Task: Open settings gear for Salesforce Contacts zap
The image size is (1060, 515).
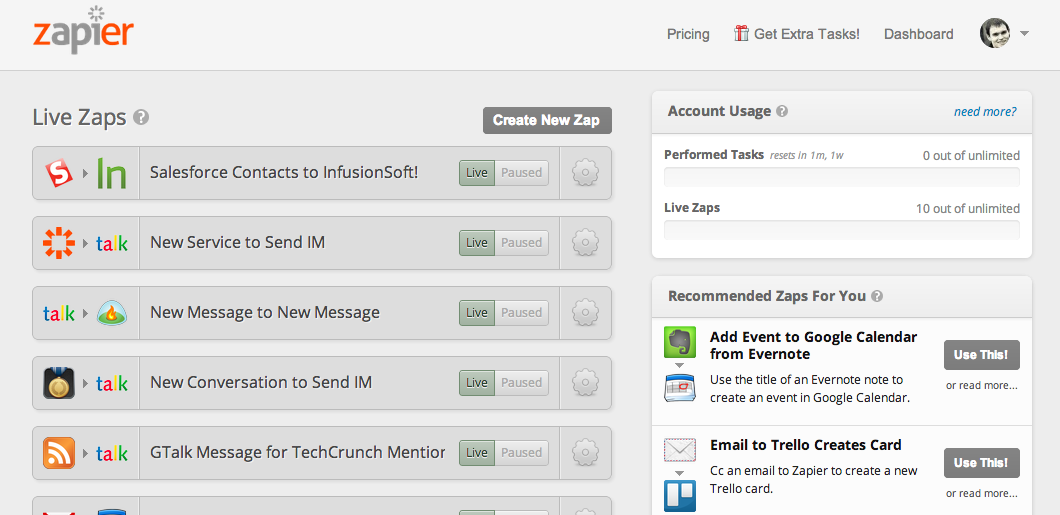Action: click(585, 173)
